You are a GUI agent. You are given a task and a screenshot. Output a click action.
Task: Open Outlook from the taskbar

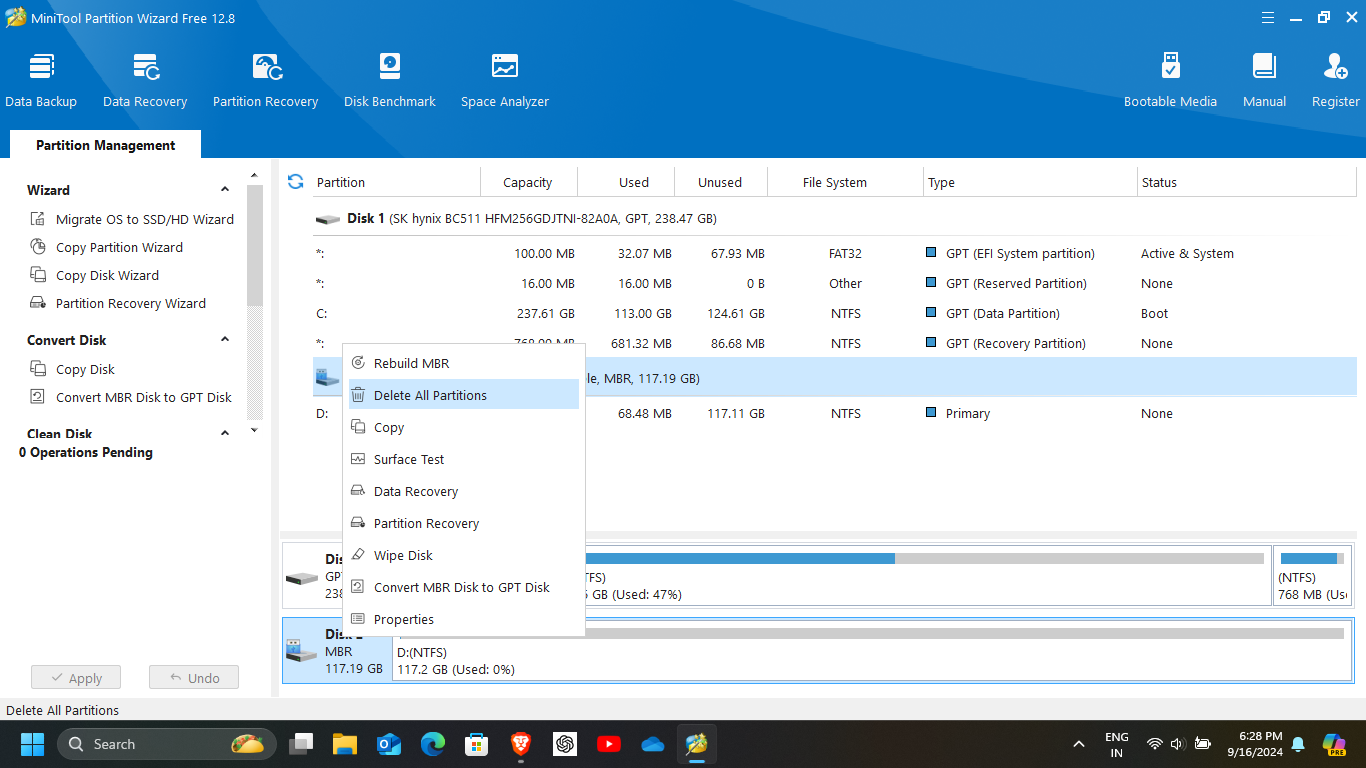point(389,744)
